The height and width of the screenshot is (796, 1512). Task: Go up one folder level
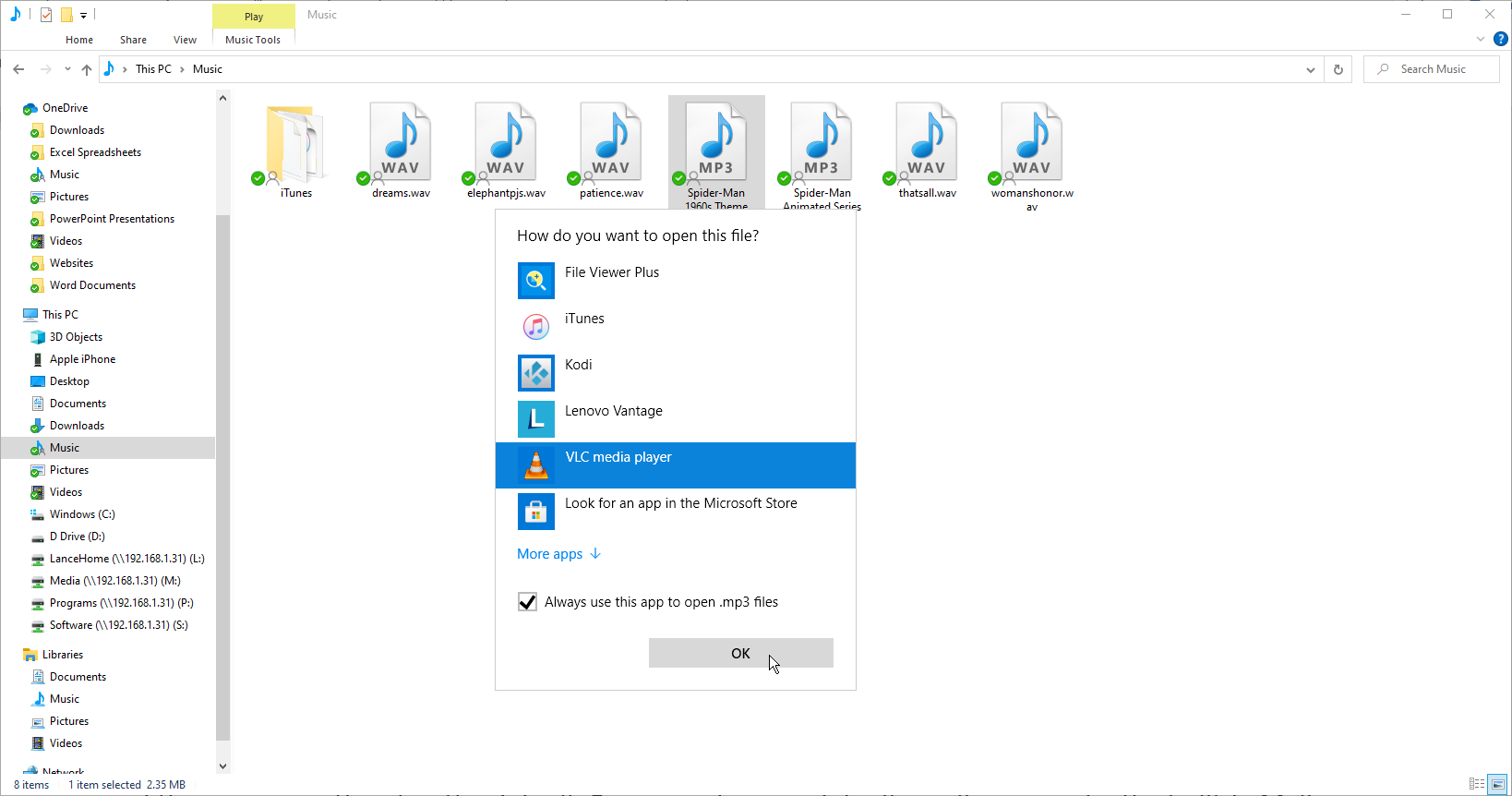click(87, 69)
